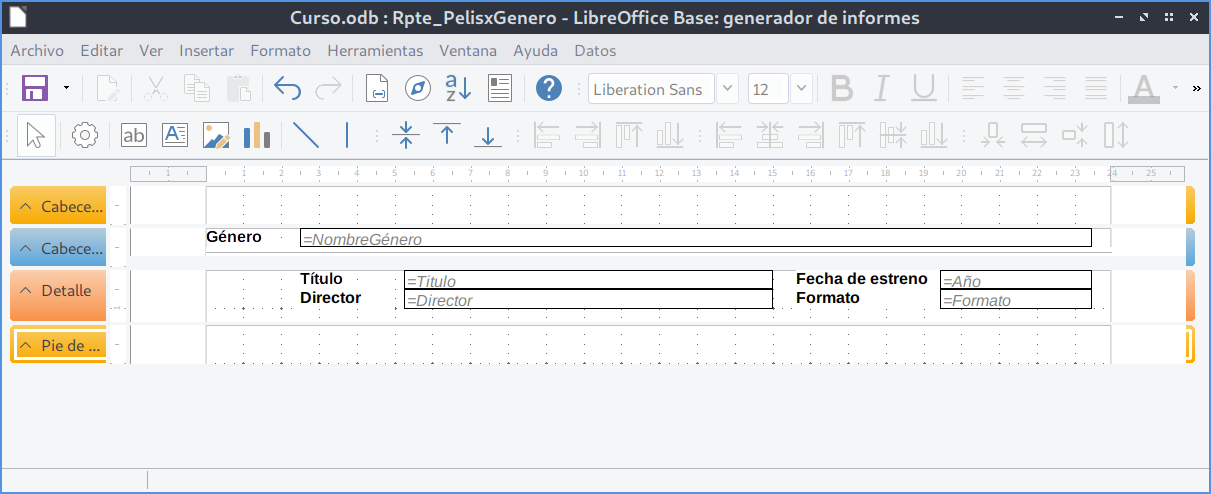The image size is (1211, 494).
Task: Toggle Bold formatting
Action: coord(842,89)
